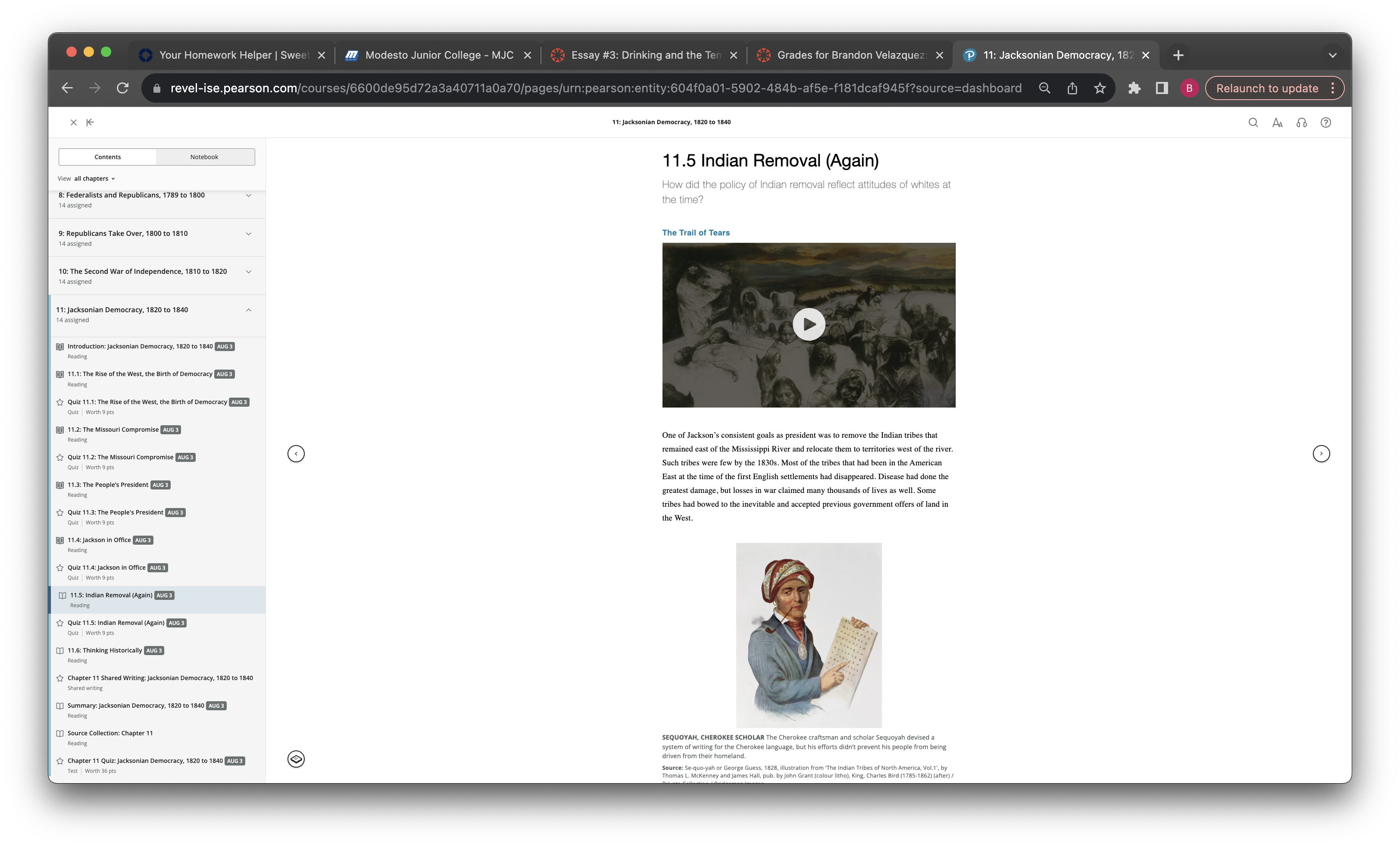Open Introduction: Jacksonian Democracy reading
Image resolution: width=1400 pixels, height=847 pixels.
pos(140,347)
